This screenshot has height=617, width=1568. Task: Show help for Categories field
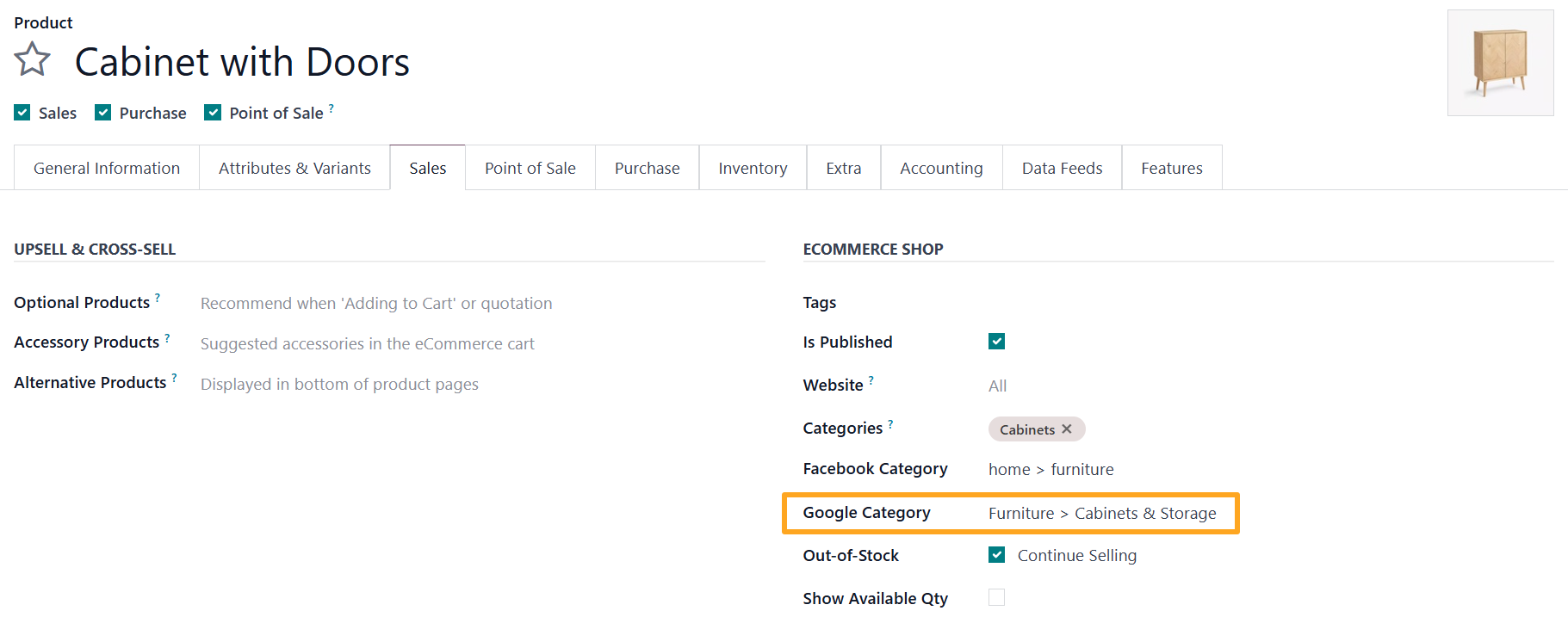click(x=890, y=423)
